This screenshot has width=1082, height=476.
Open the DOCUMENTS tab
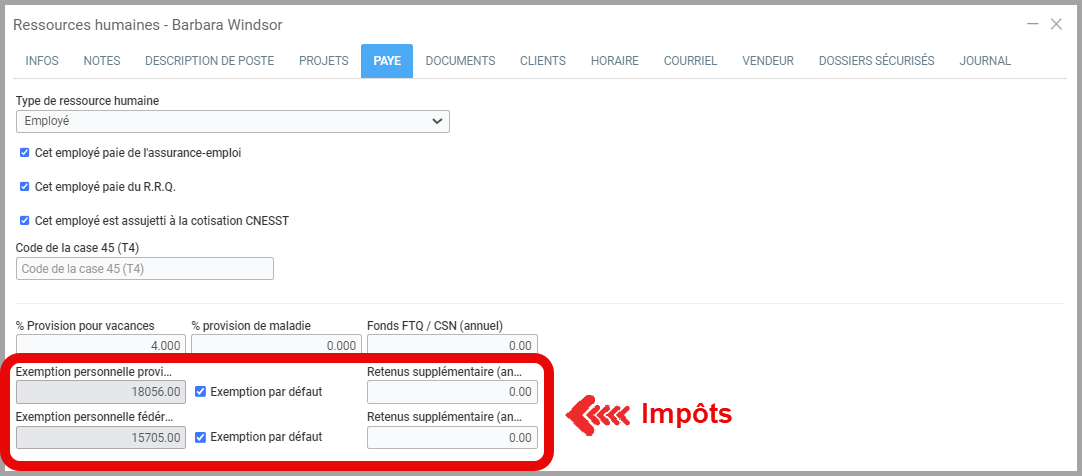click(x=460, y=61)
